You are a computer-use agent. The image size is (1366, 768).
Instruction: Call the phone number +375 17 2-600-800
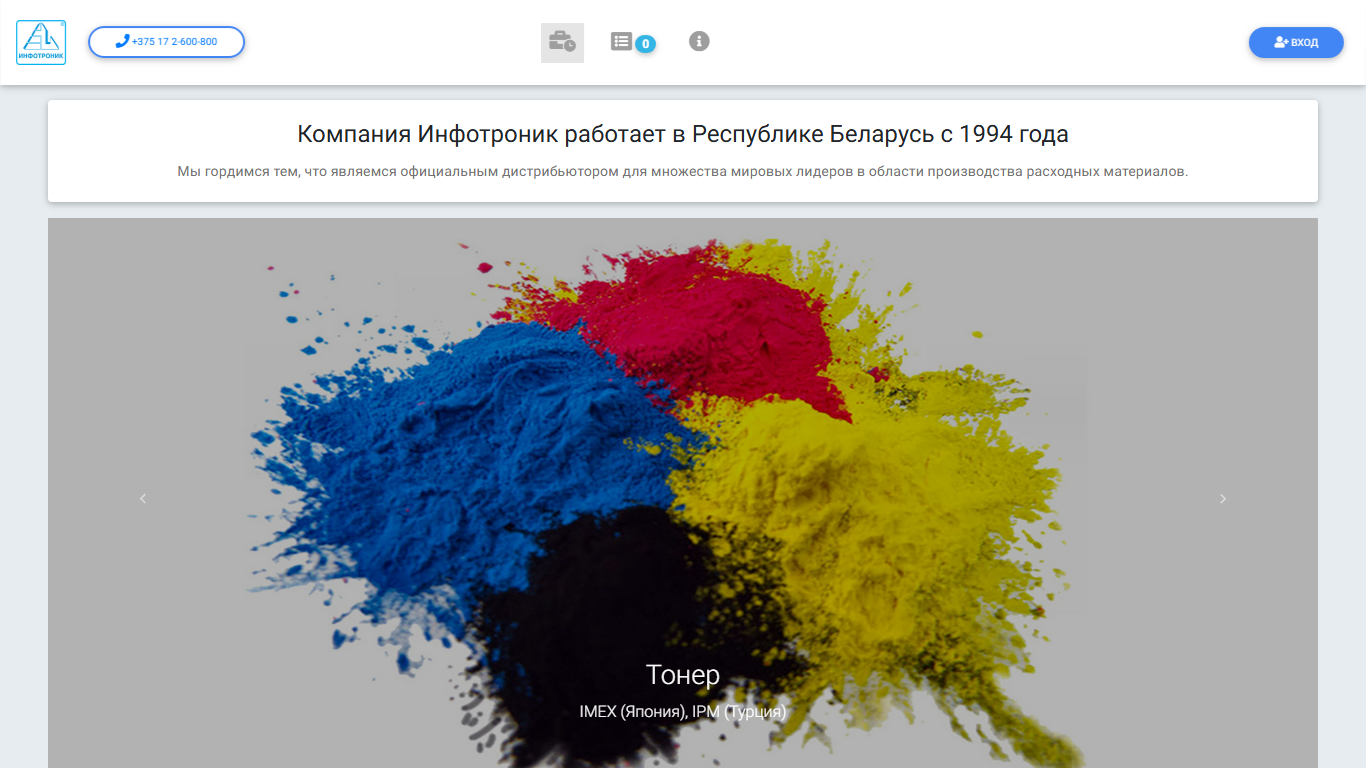(x=167, y=42)
